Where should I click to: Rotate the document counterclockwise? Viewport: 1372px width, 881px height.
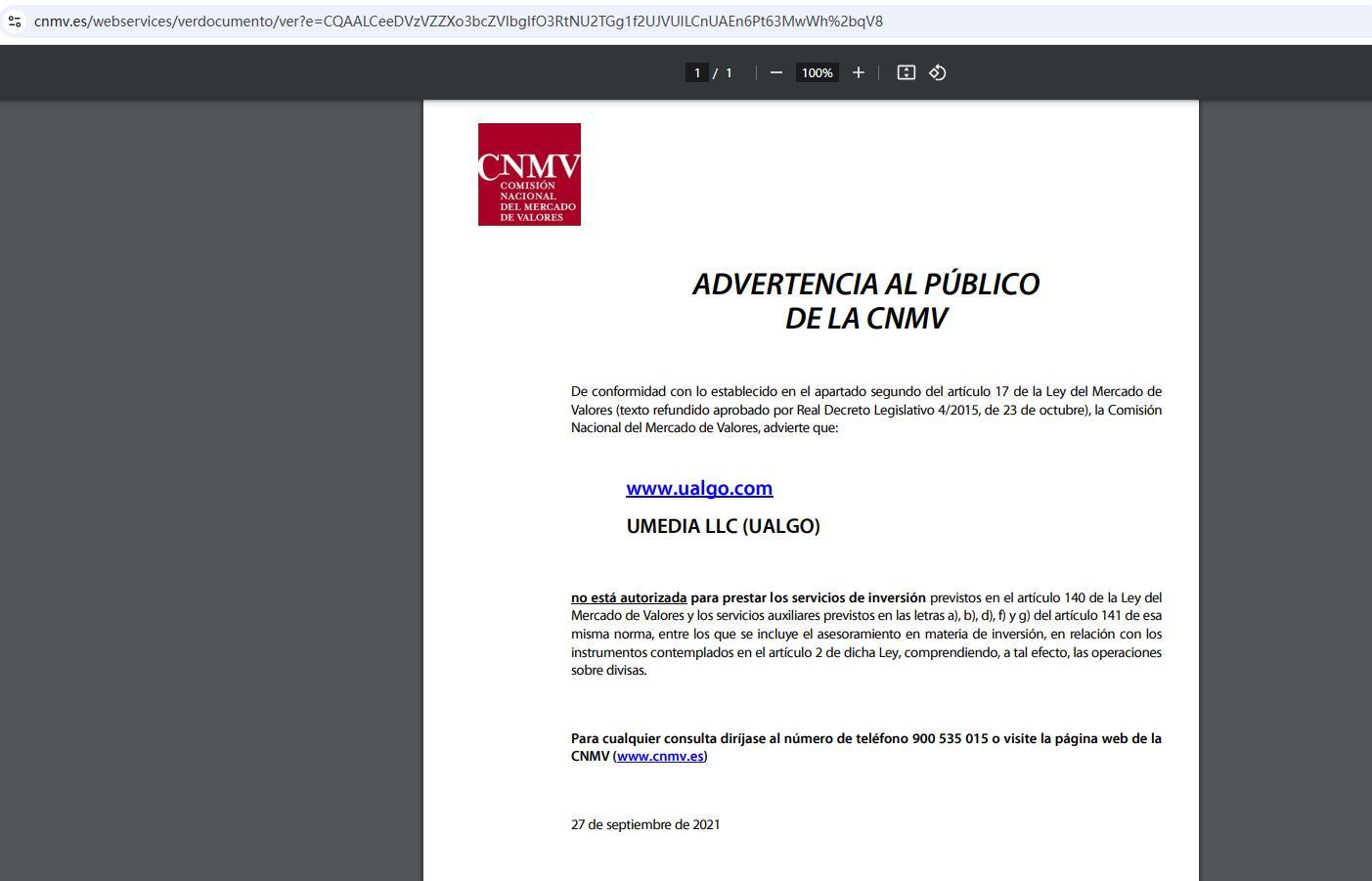click(x=938, y=72)
